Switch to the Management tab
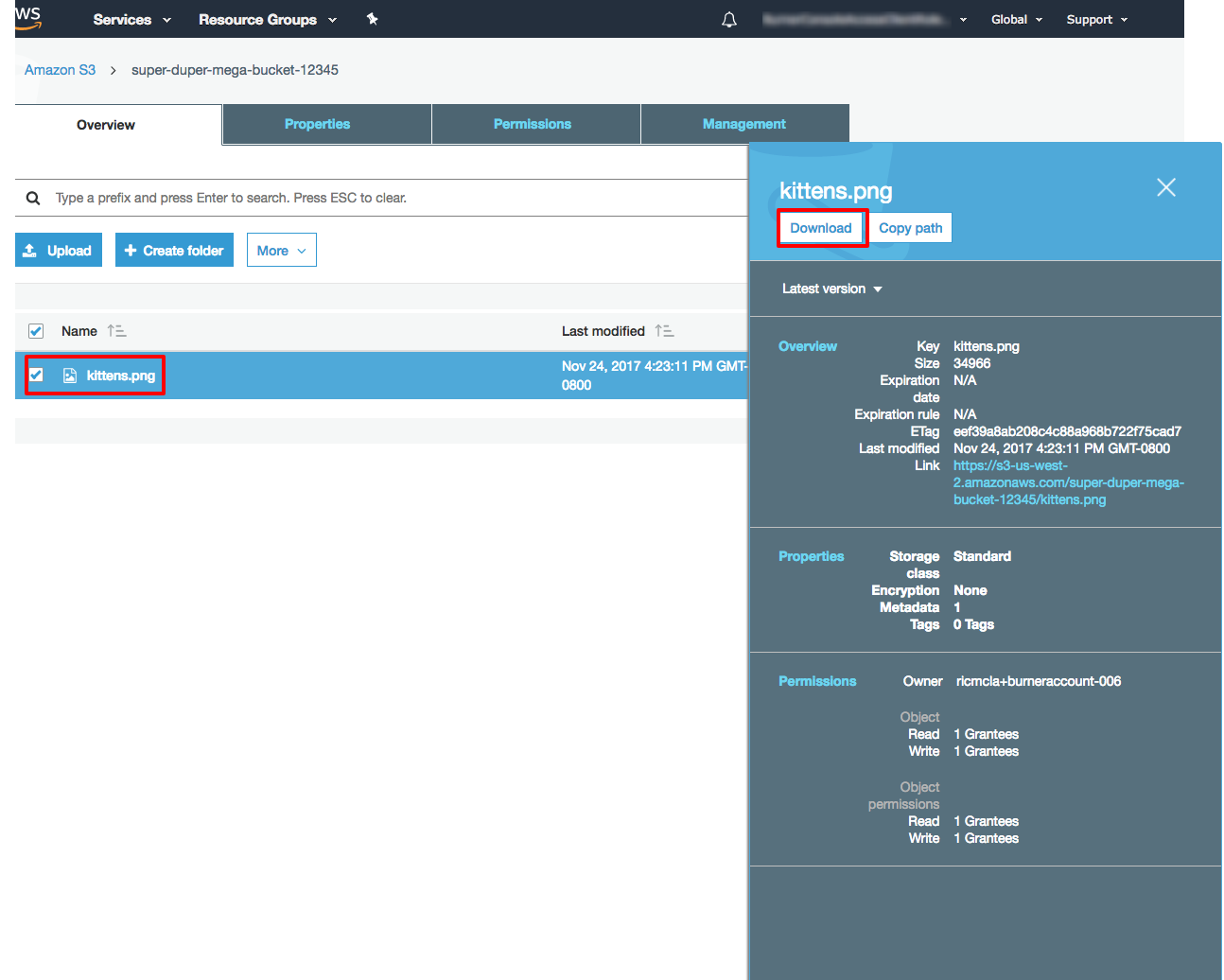The image size is (1224, 980). coord(745,124)
